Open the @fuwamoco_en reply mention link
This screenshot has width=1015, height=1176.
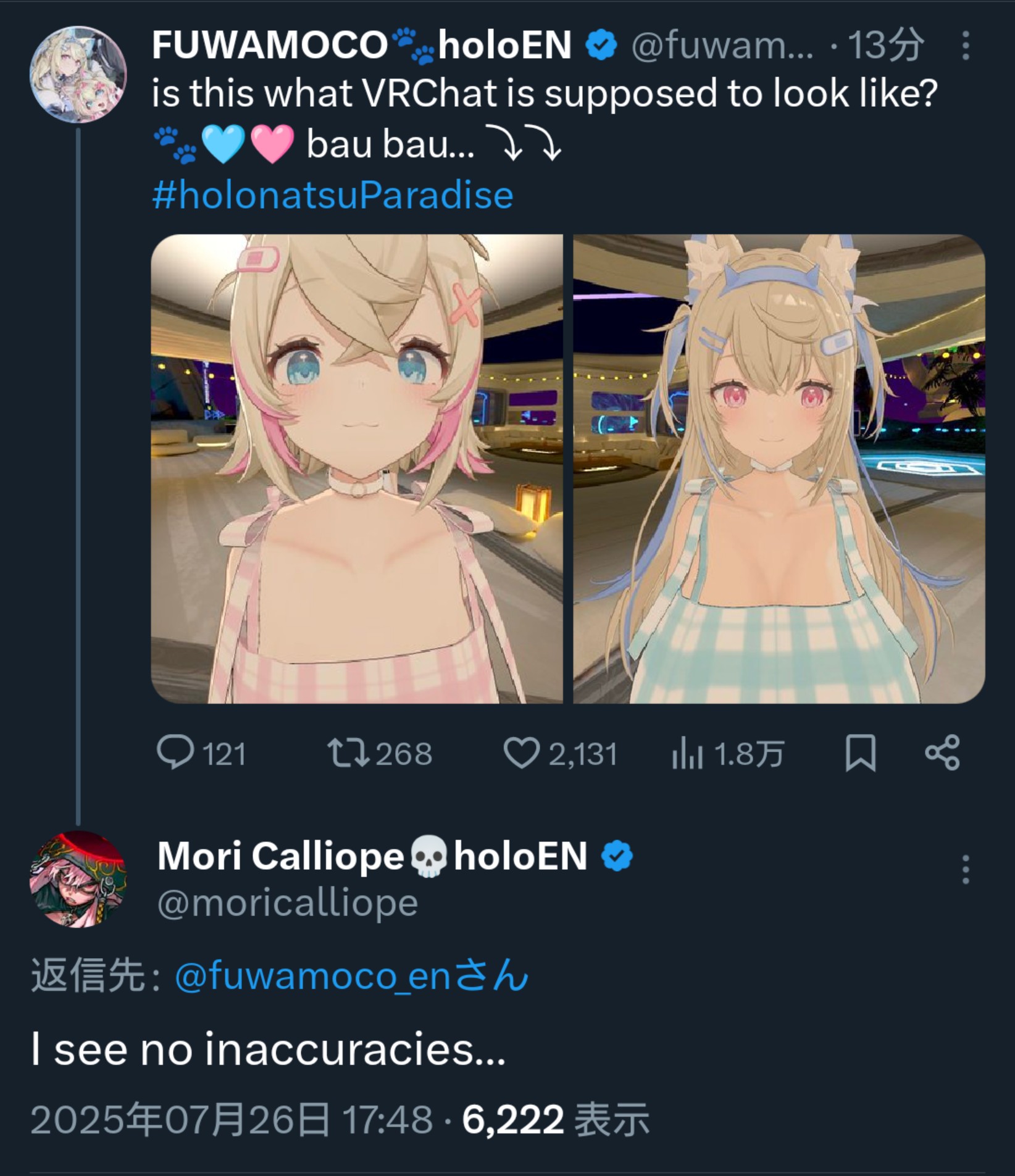[352, 976]
